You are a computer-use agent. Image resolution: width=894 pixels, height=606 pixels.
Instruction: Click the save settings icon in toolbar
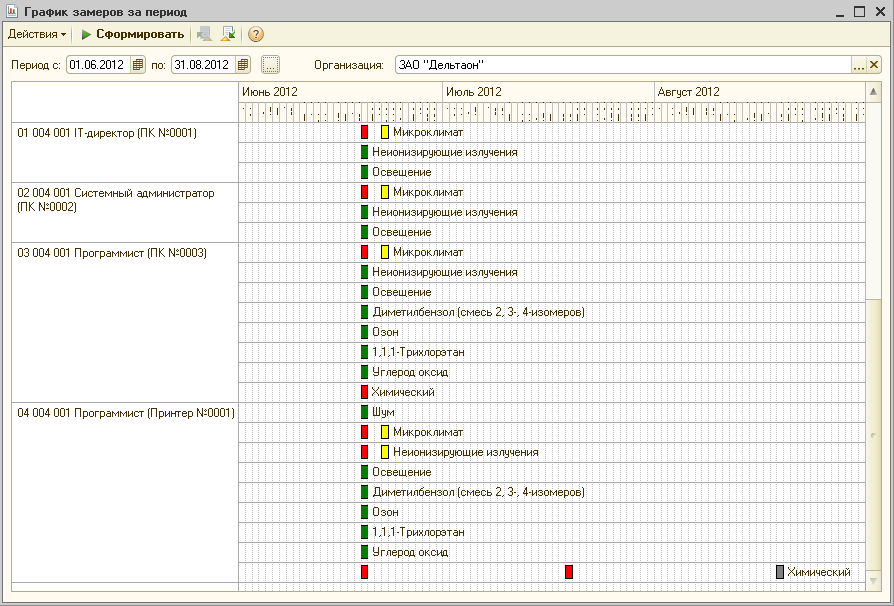(x=204, y=34)
